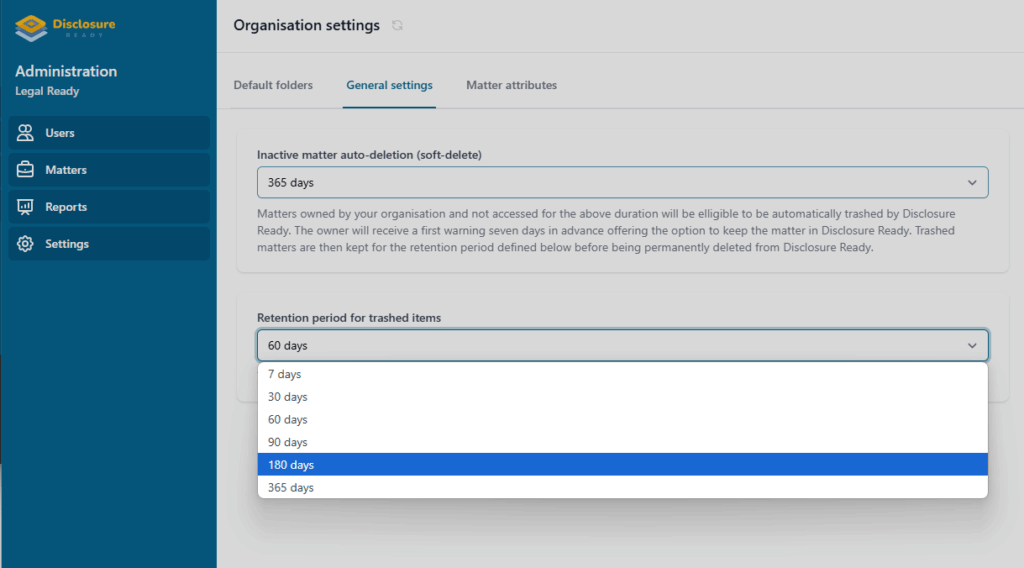
Task: Click the Users icon in sidebar
Action: coord(26,133)
